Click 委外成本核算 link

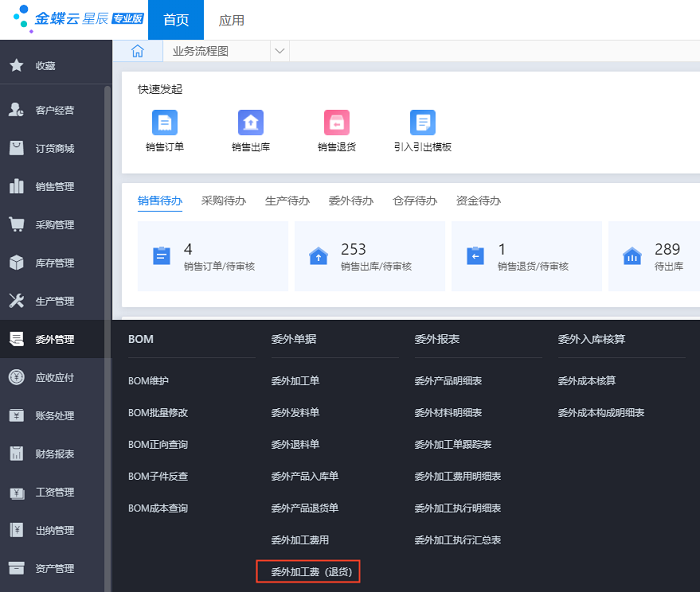click(586, 381)
